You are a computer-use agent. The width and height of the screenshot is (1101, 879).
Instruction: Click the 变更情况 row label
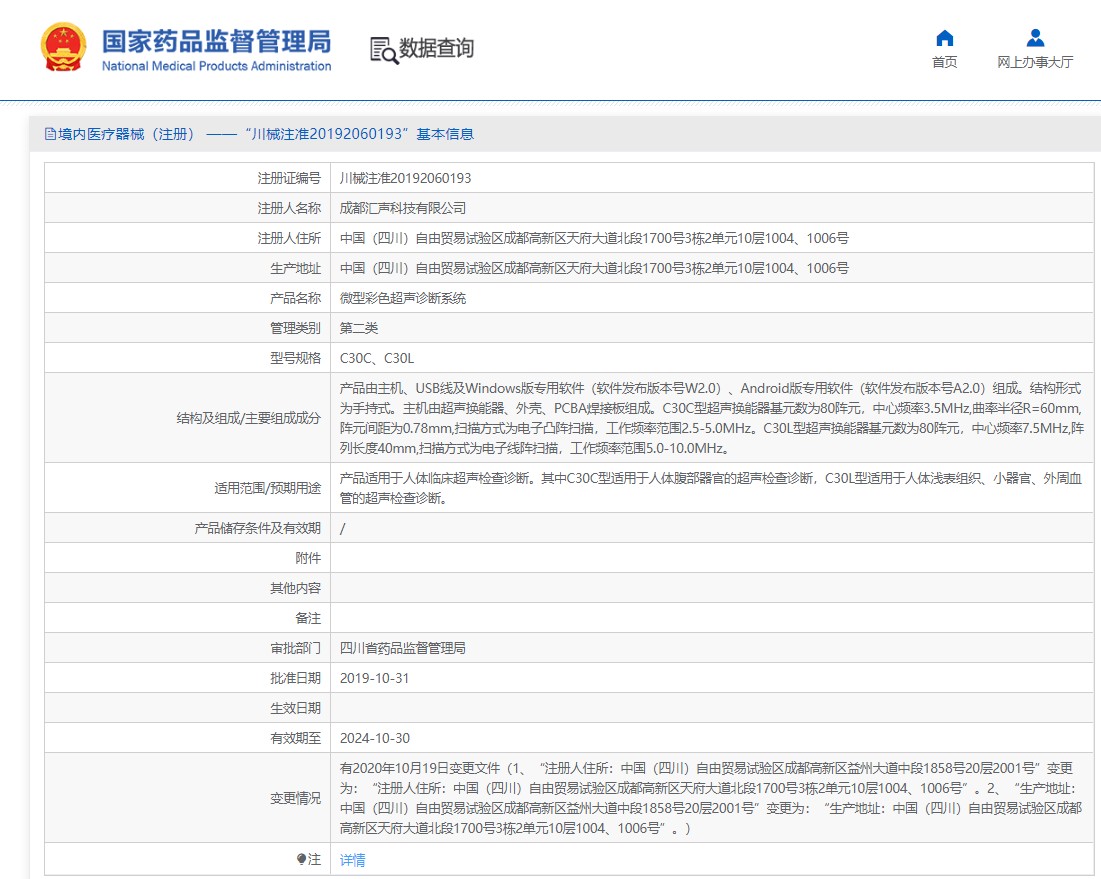[296, 798]
